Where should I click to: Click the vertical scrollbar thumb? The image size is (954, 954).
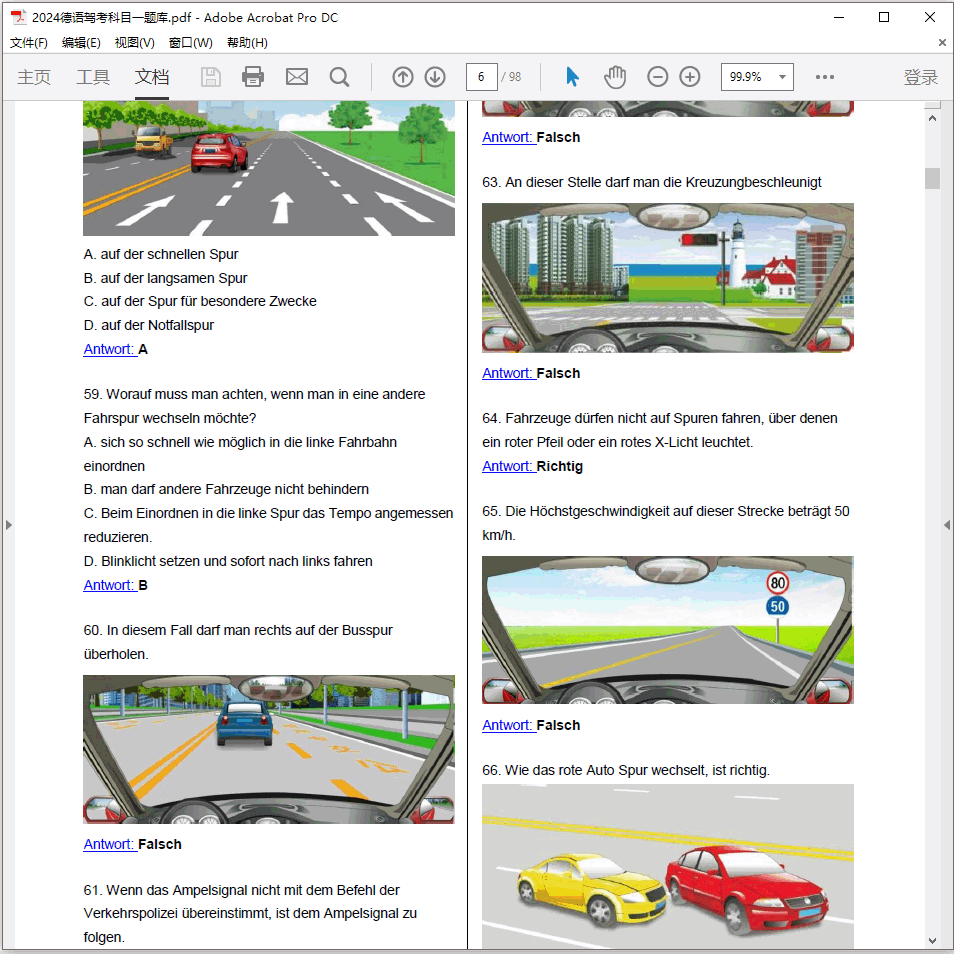[x=932, y=178]
